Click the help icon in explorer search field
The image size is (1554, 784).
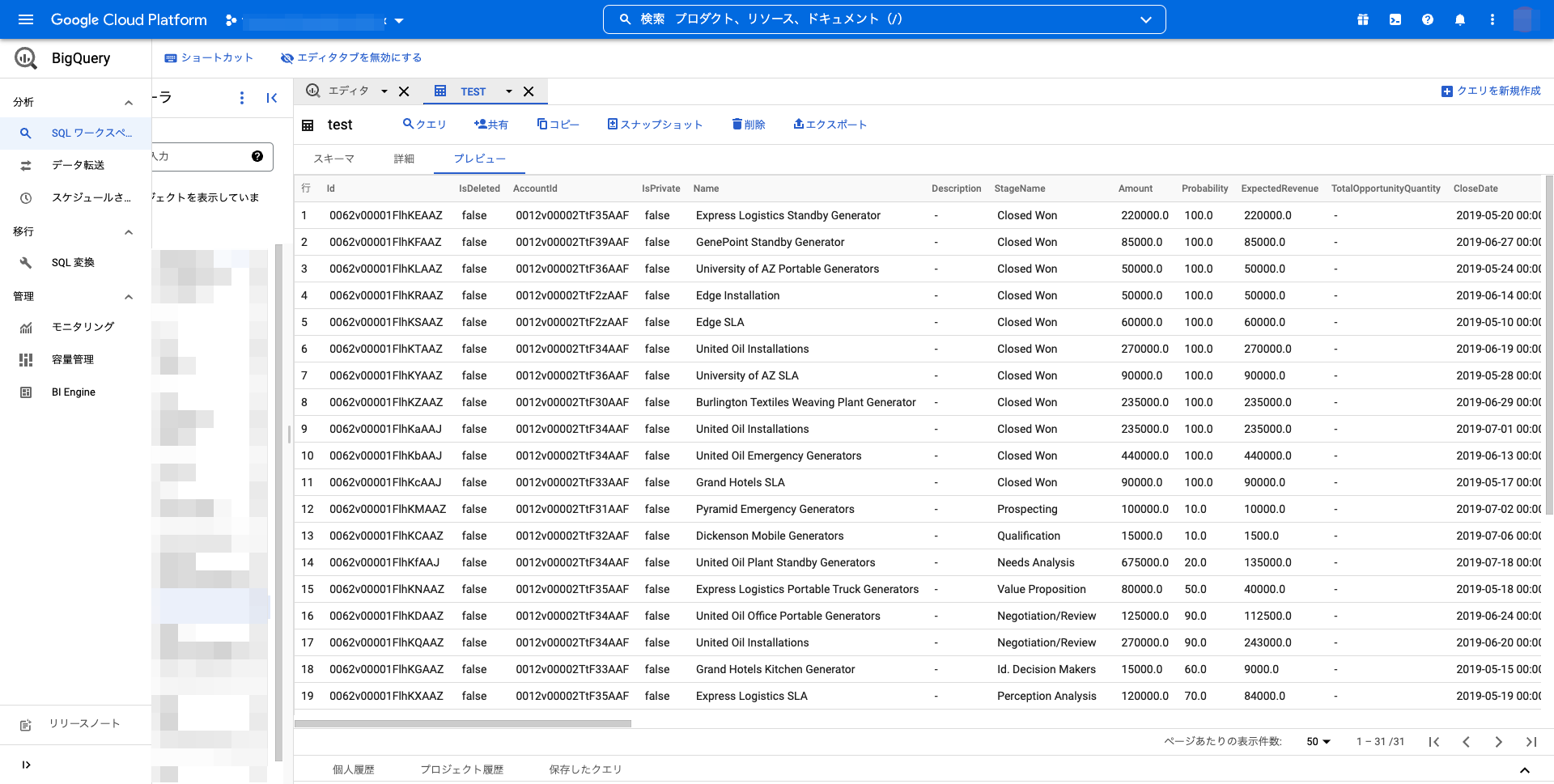[257, 156]
